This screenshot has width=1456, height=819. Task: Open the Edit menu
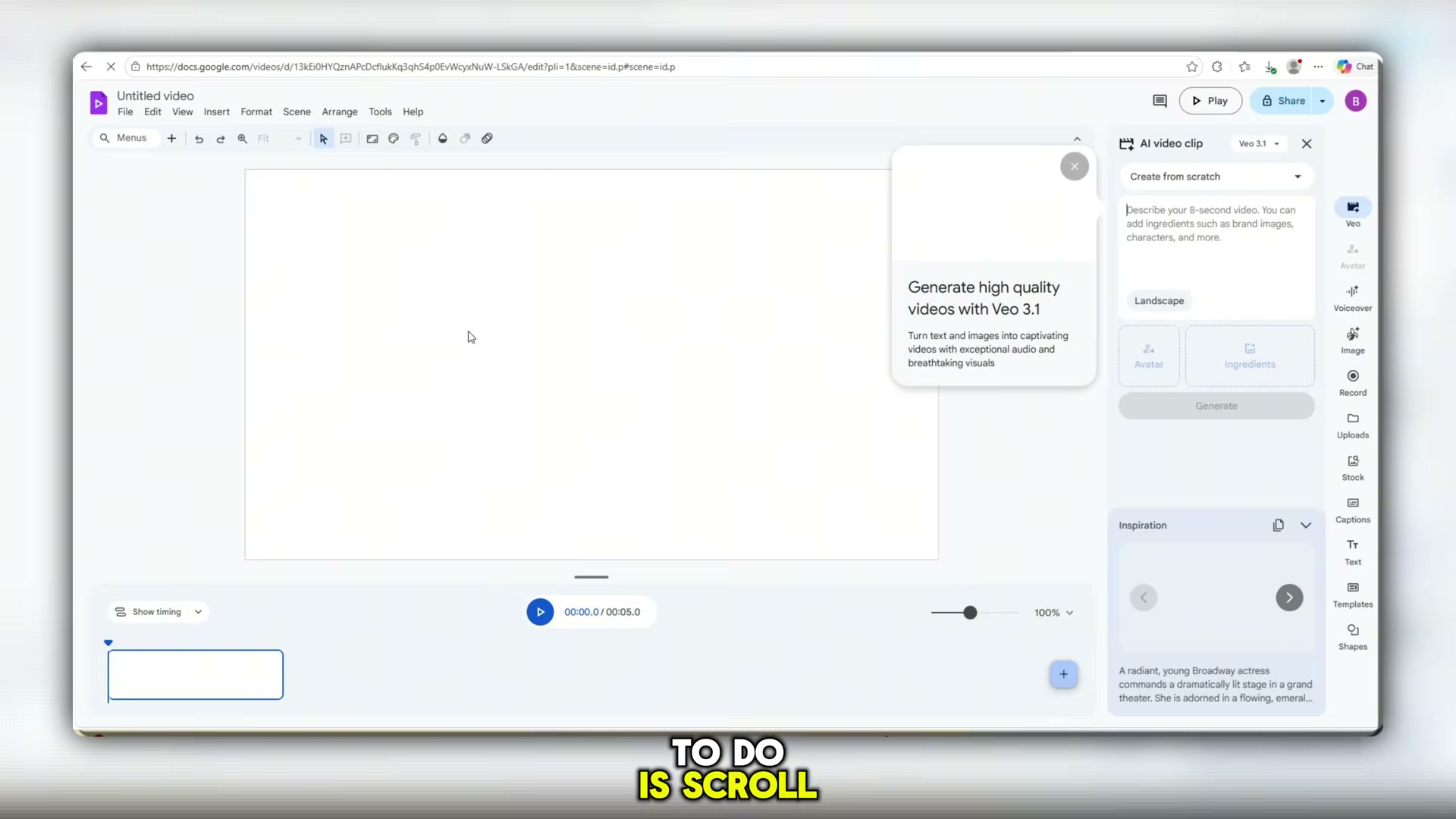tap(152, 111)
